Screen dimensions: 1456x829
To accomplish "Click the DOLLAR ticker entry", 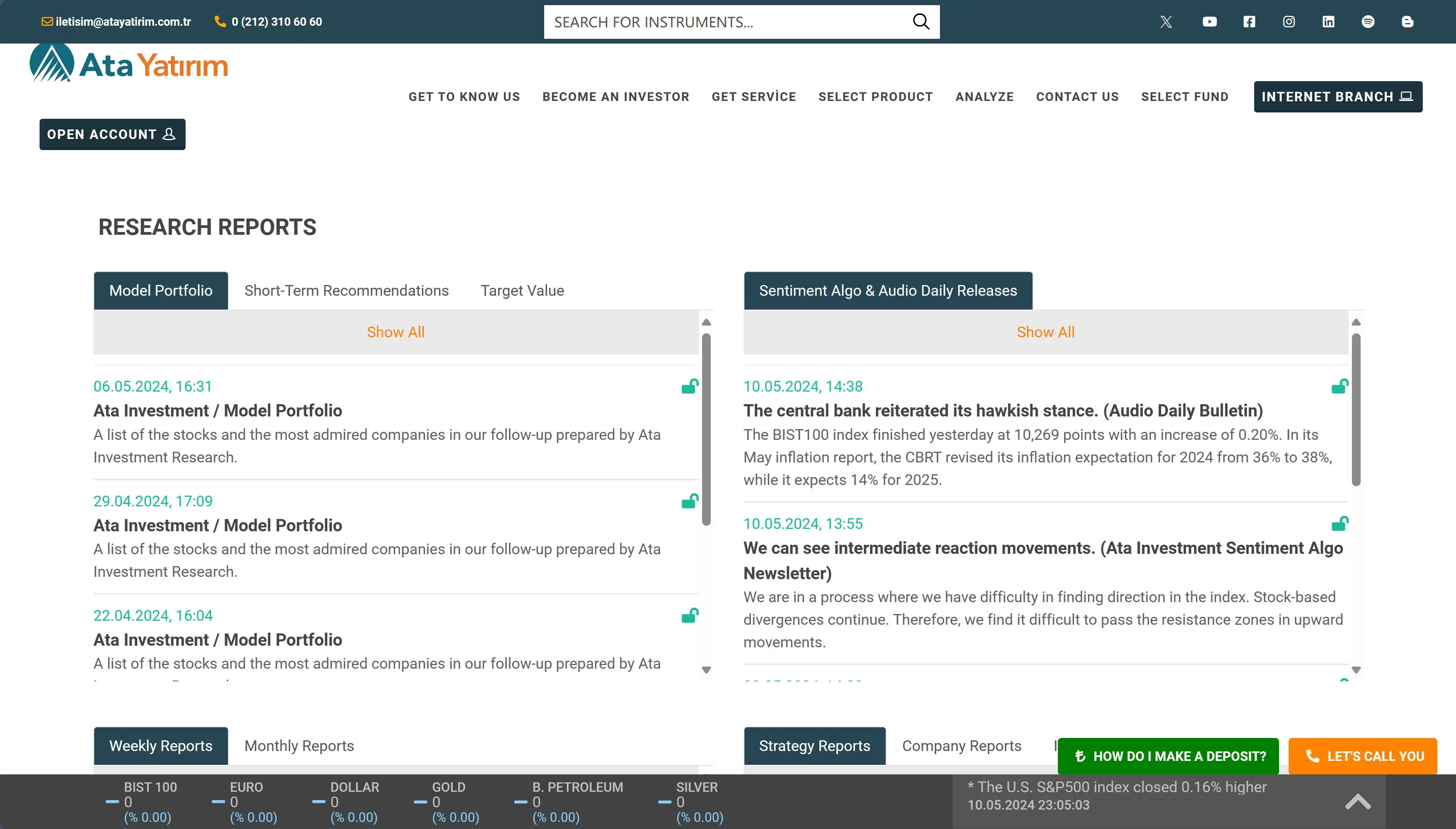I will [x=346, y=802].
